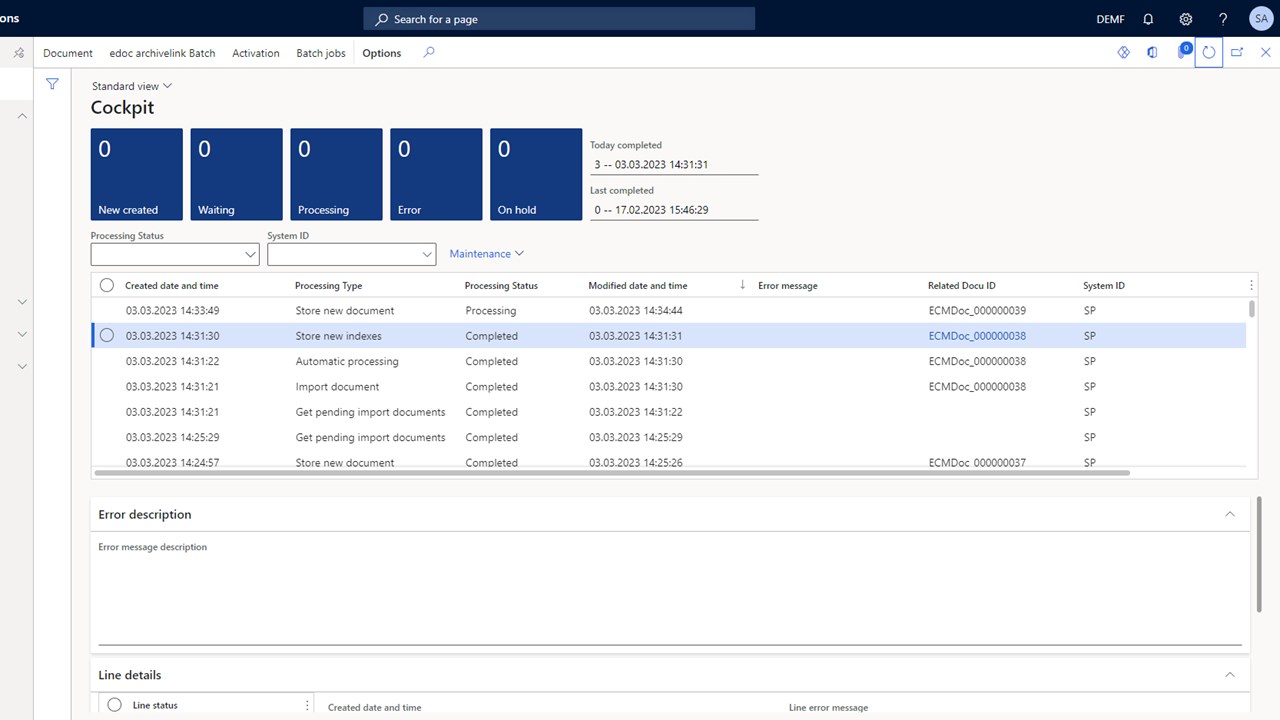Viewport: 1280px width, 720px height.
Task: Expand the Standard view selector
Action: click(132, 86)
